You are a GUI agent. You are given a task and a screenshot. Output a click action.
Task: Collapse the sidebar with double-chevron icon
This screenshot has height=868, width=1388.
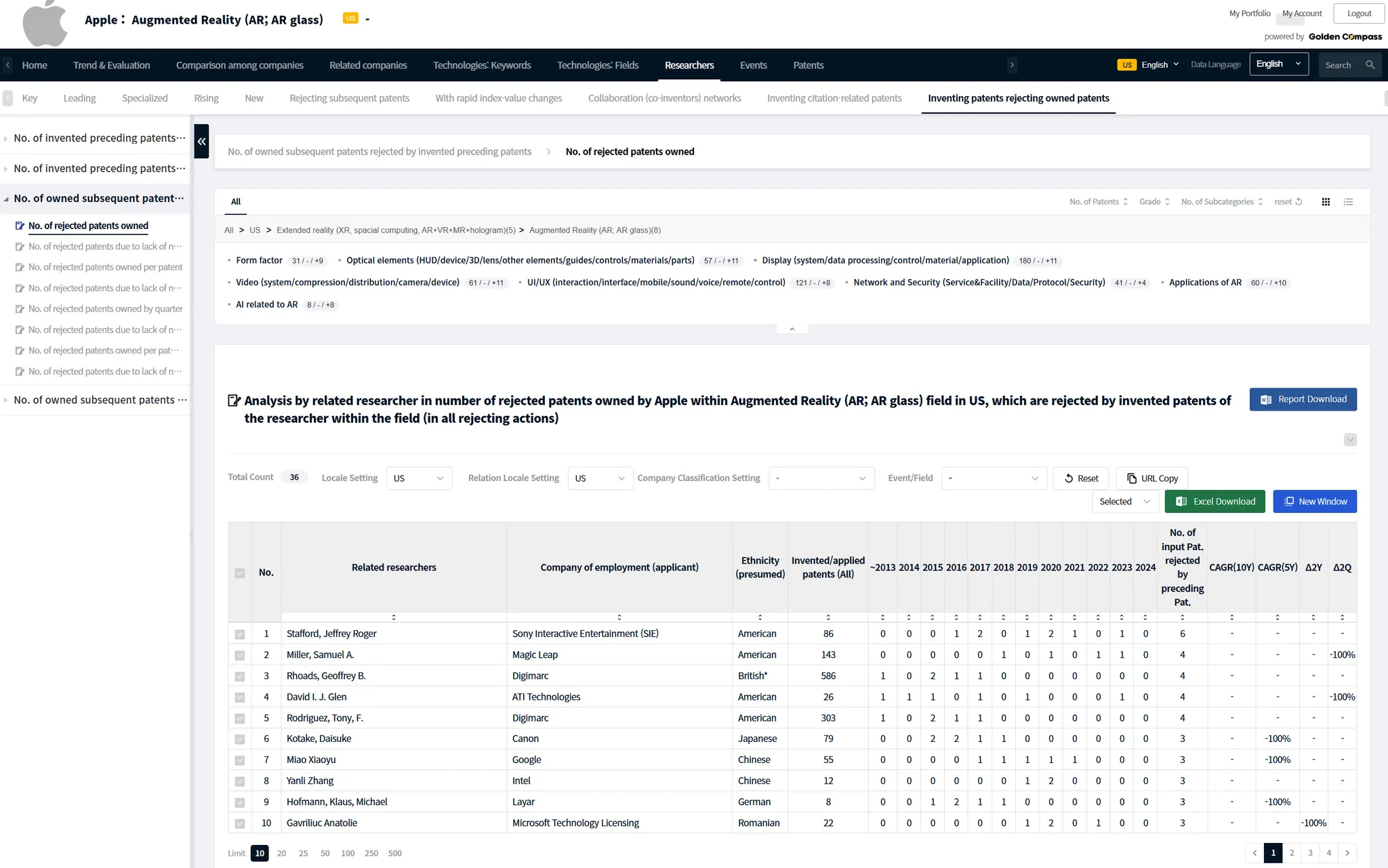tap(201, 142)
